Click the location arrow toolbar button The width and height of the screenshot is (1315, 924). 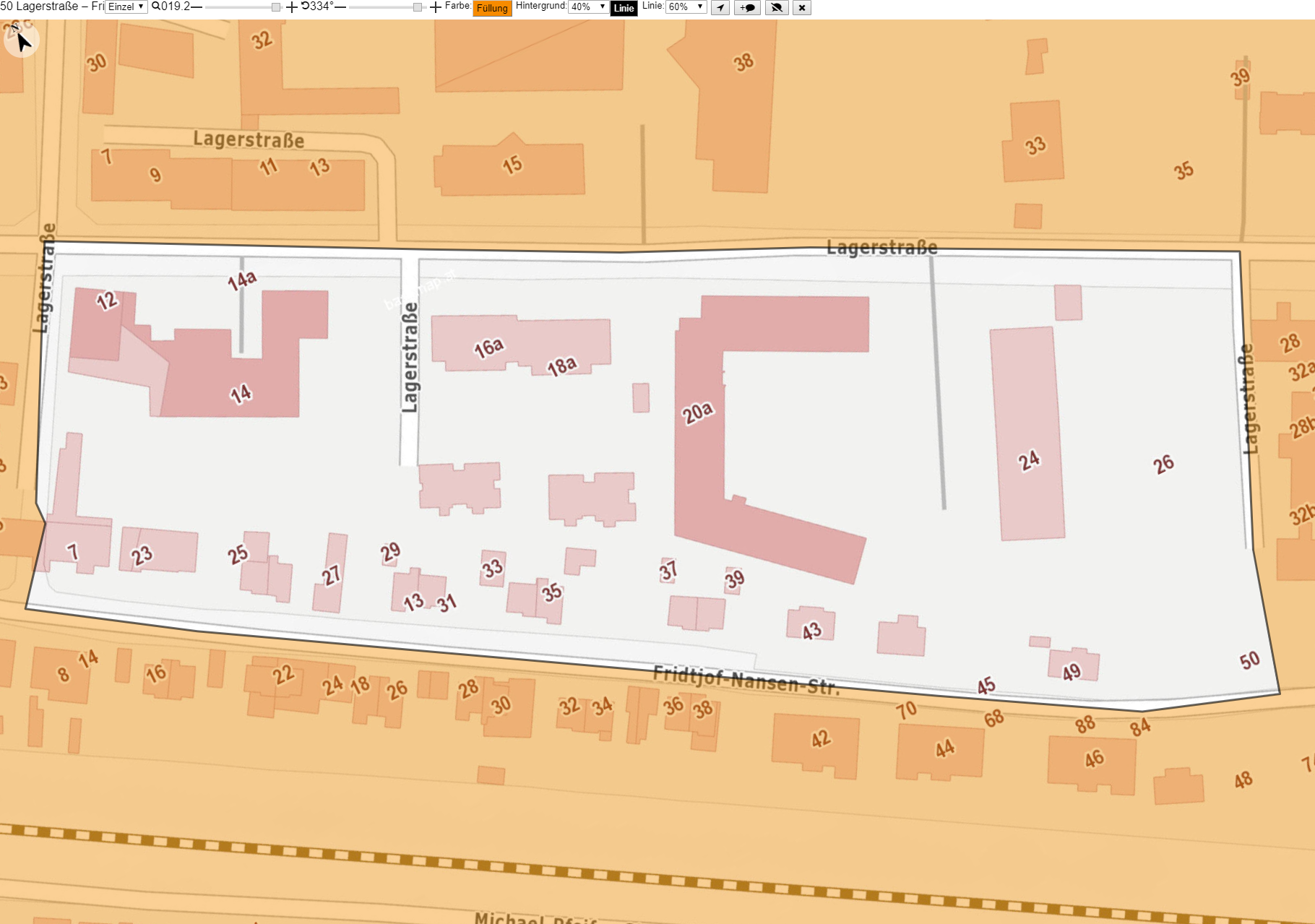720,7
